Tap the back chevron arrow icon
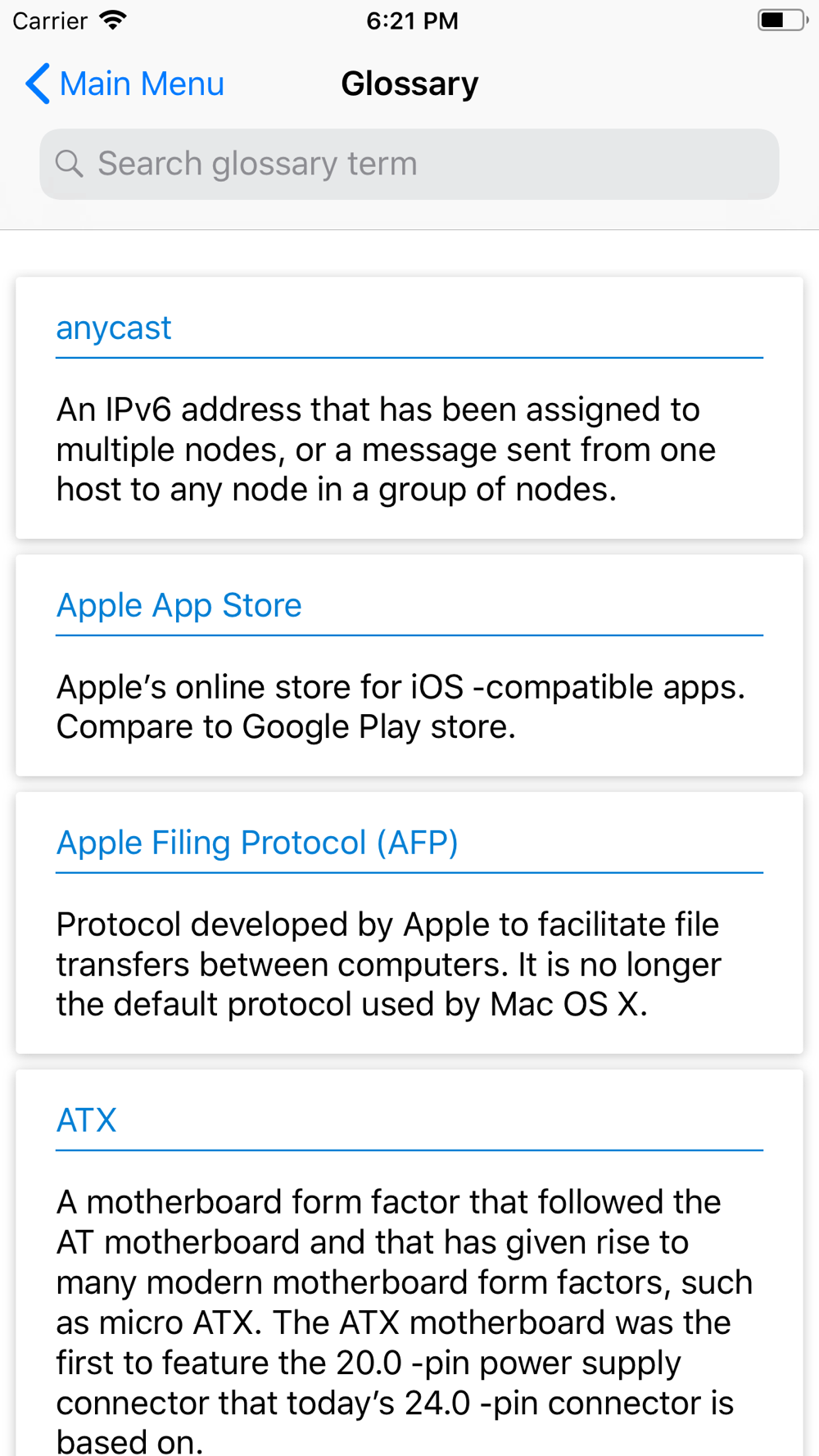 click(x=38, y=84)
